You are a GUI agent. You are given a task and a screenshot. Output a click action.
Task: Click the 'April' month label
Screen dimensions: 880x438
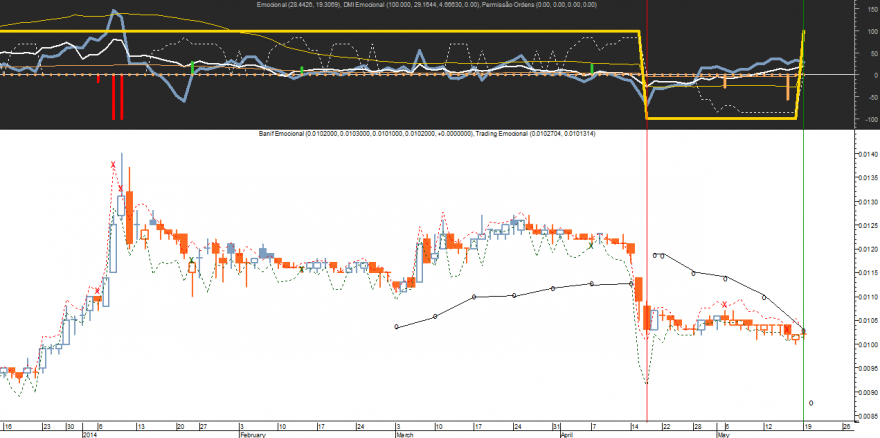568,435
